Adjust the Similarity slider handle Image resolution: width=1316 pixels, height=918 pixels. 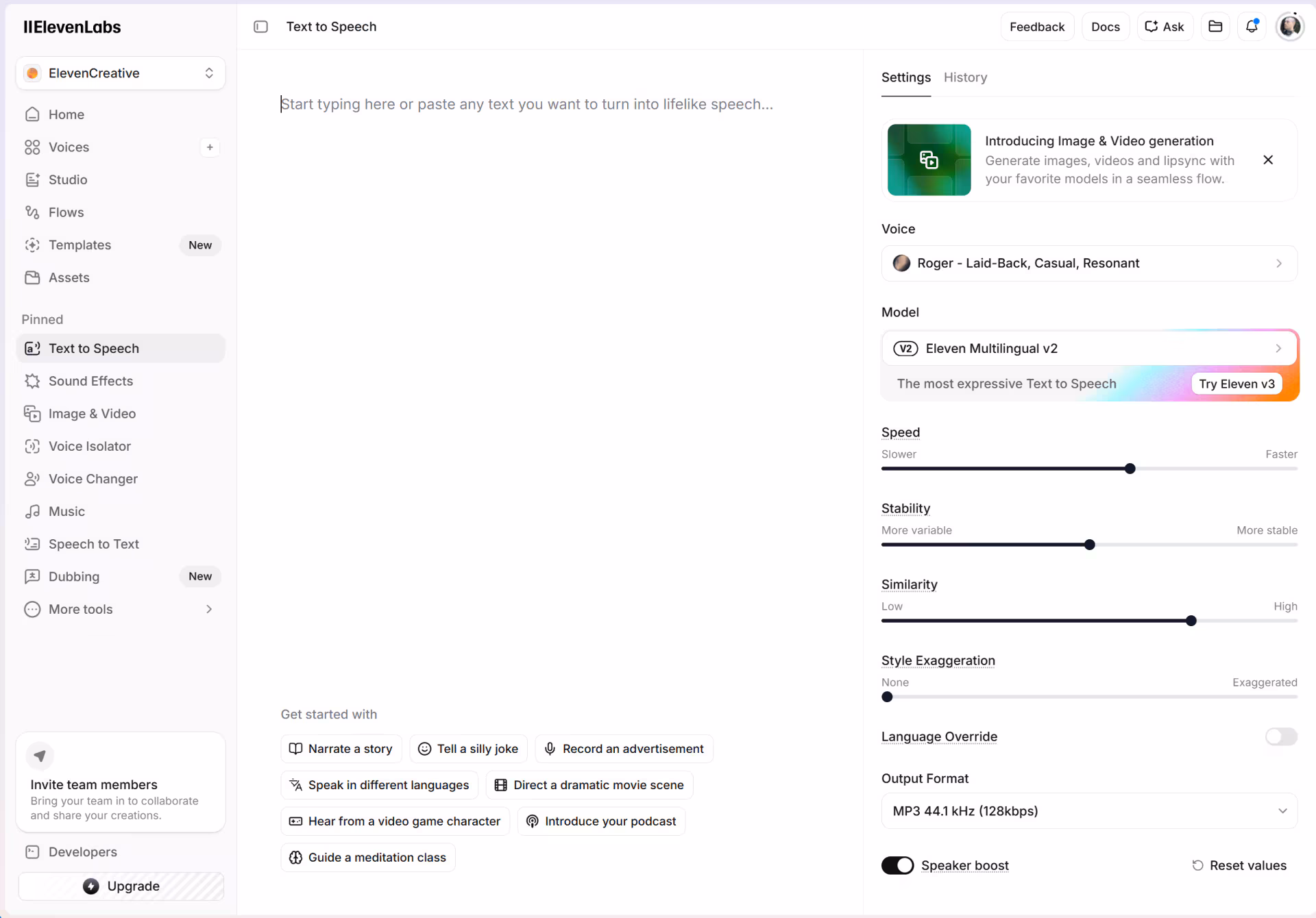coord(1191,621)
